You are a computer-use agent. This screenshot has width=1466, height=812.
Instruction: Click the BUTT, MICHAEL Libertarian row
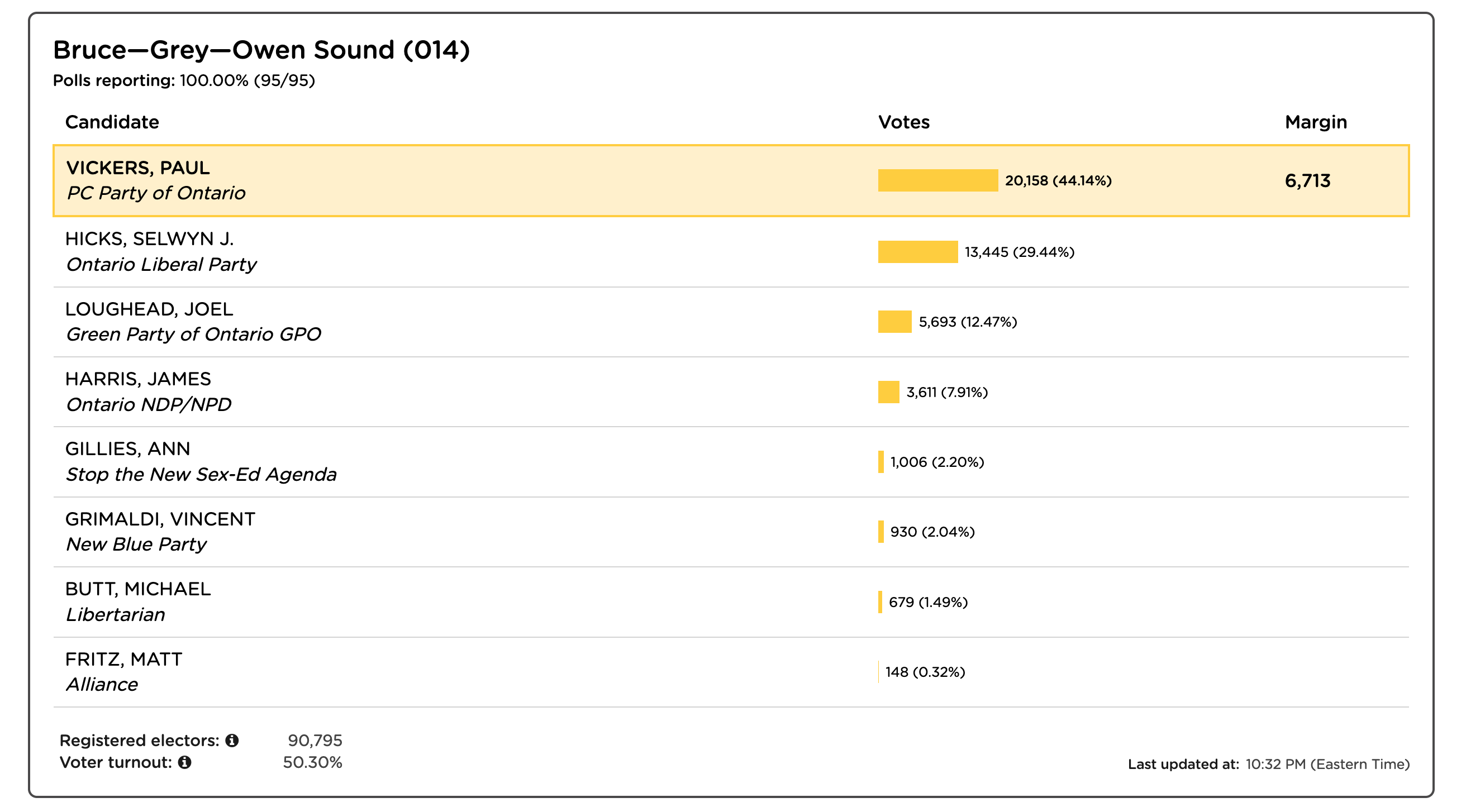(x=731, y=602)
